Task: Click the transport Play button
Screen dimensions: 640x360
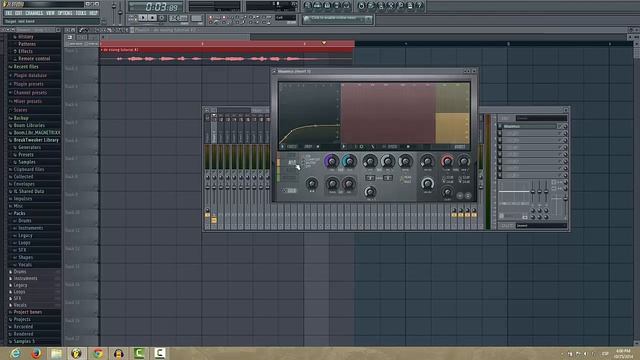Action: coord(142,18)
